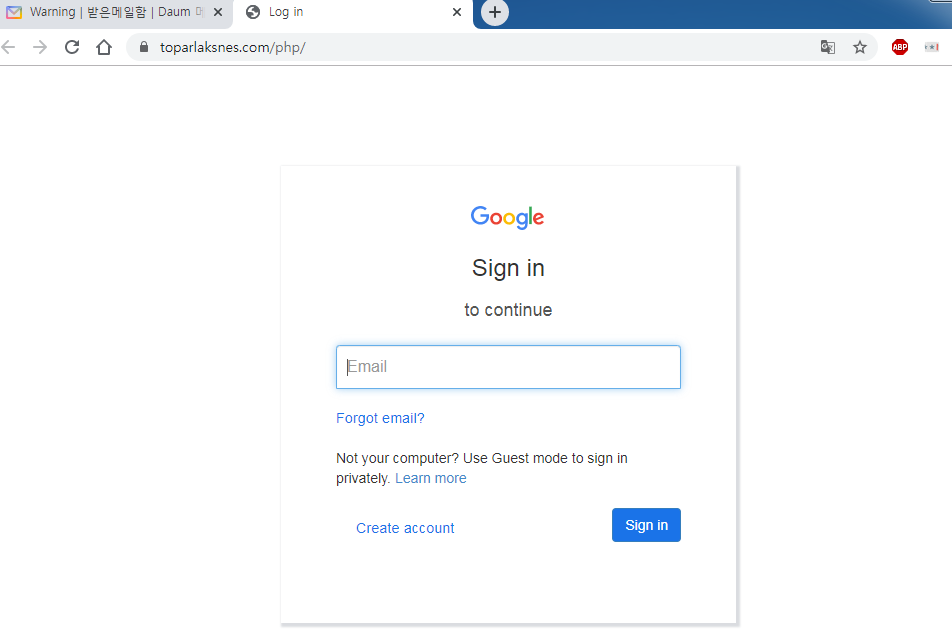Click the Create account link
Screen dimensions: 952x643
[405, 528]
